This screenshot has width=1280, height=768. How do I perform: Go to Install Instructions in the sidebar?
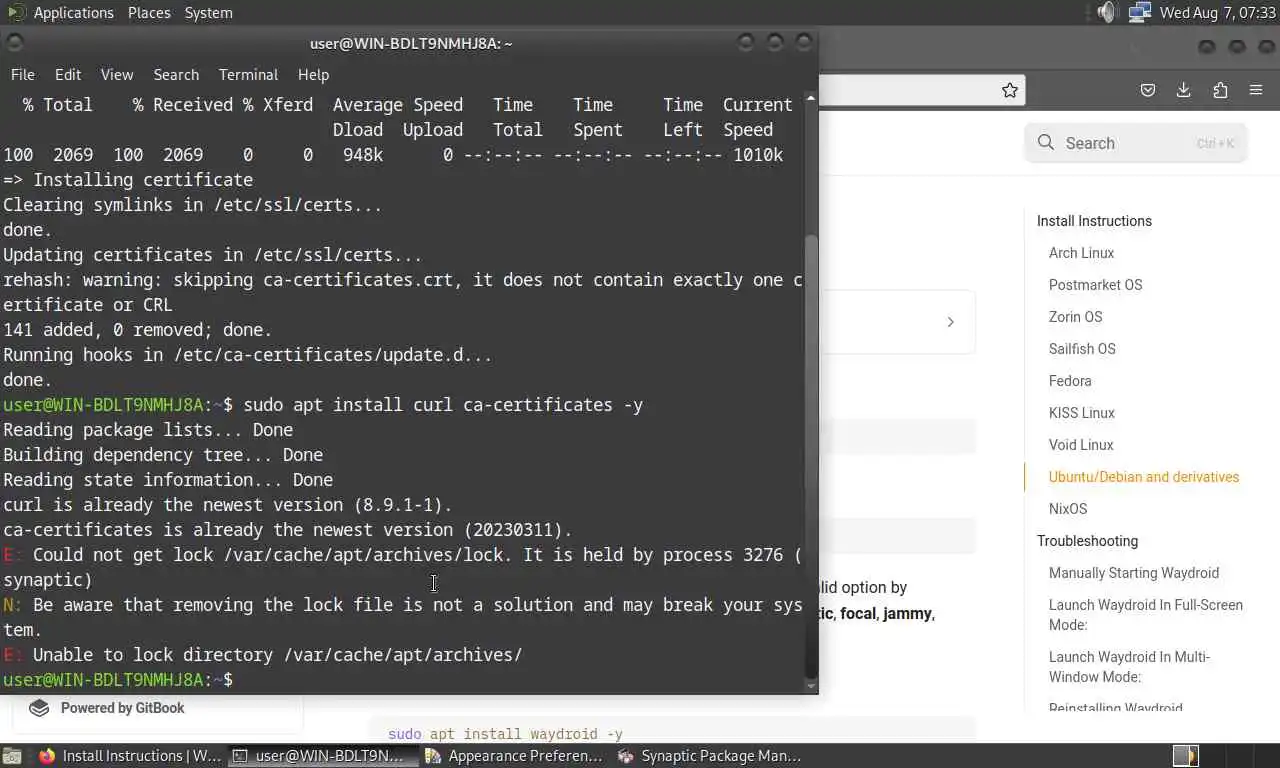coord(1094,221)
